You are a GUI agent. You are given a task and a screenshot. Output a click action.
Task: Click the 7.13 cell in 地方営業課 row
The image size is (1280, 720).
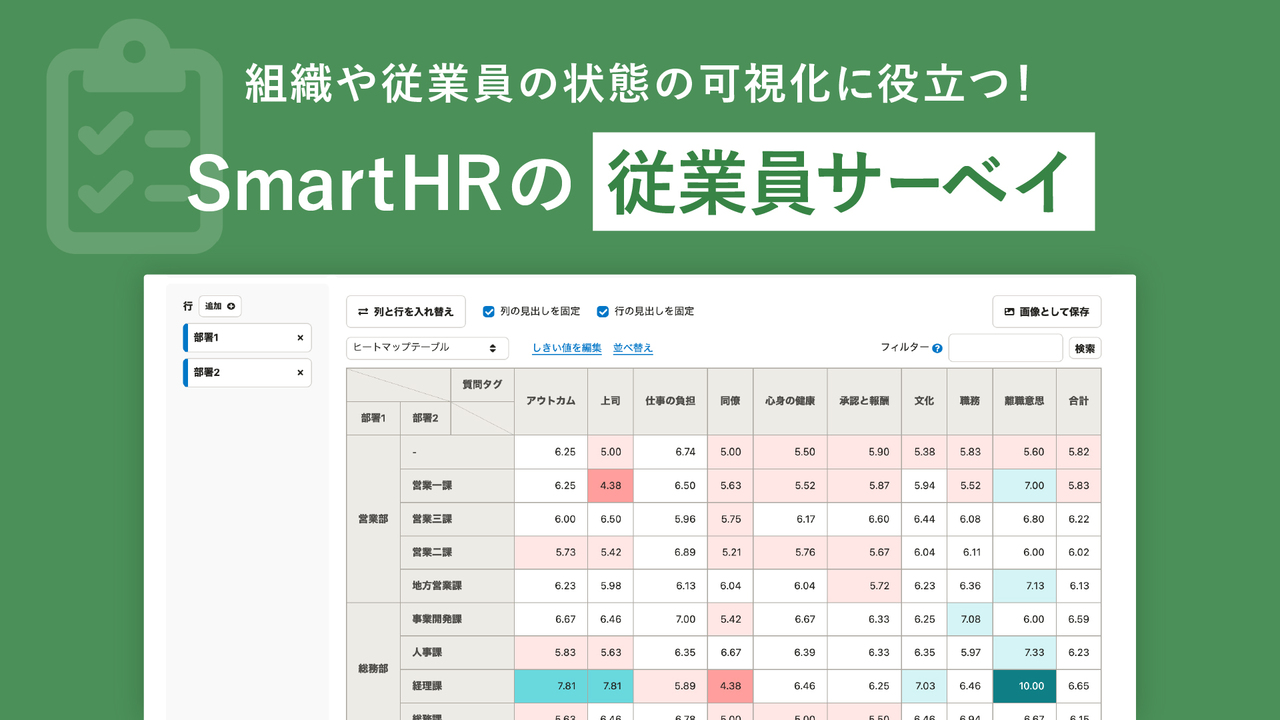(x=1024, y=586)
